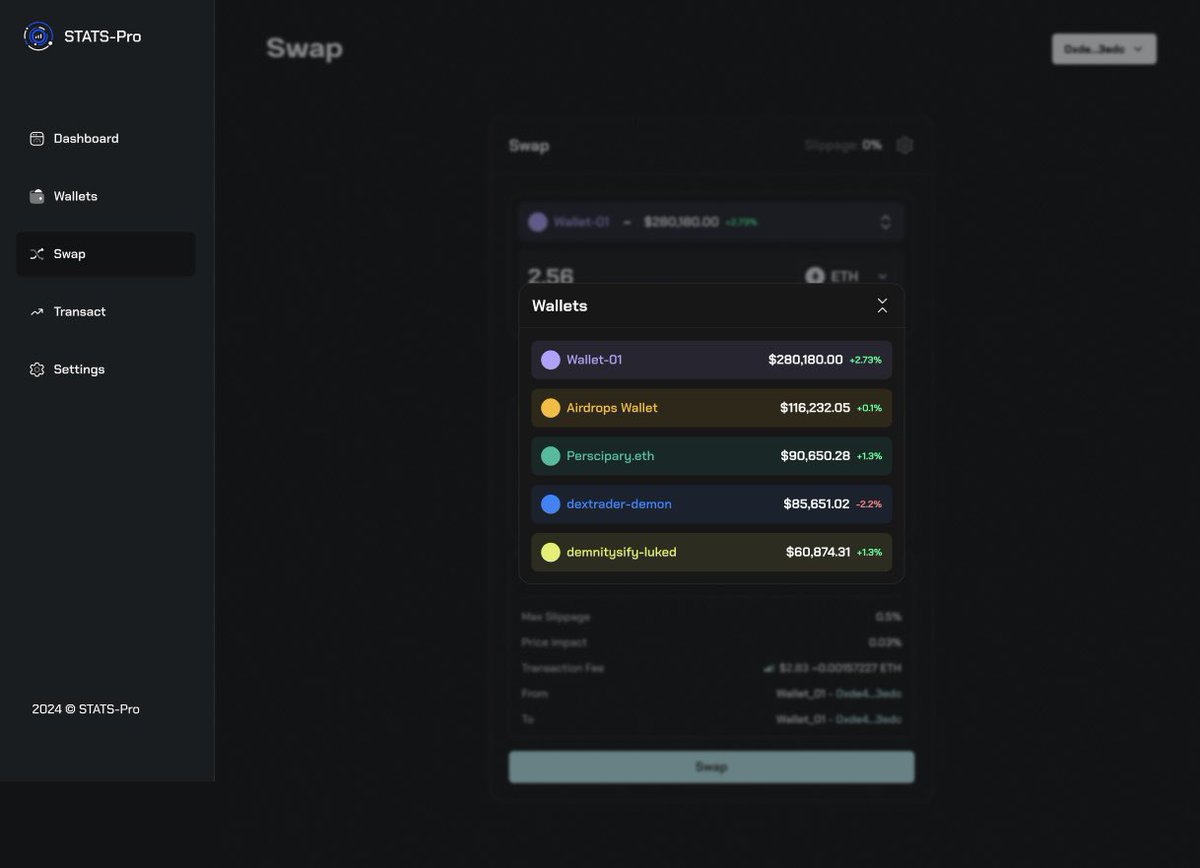Click the Transact trend icon

(37, 312)
